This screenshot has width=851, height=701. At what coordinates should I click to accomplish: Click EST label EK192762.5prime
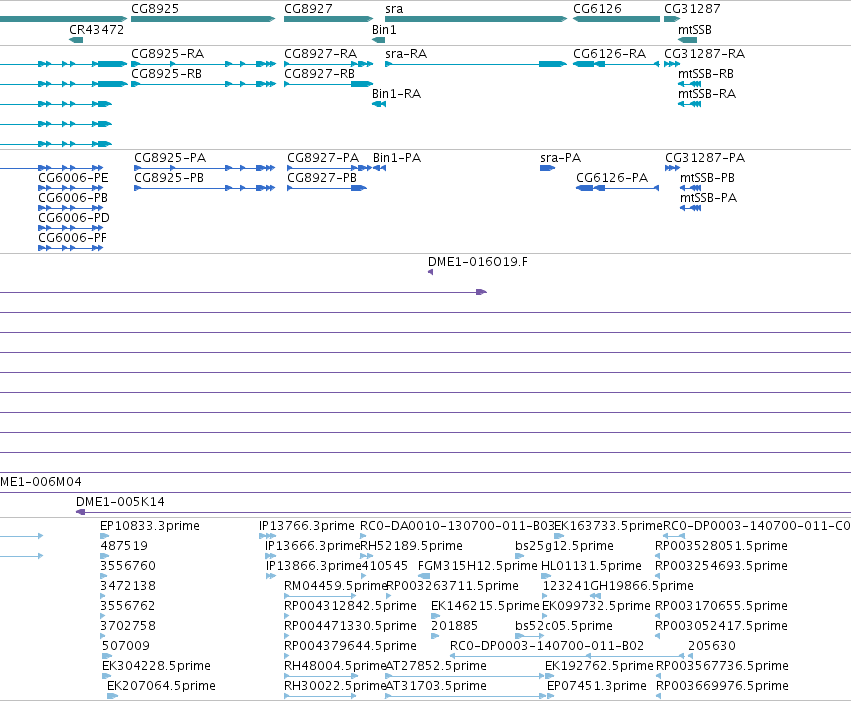click(599, 666)
